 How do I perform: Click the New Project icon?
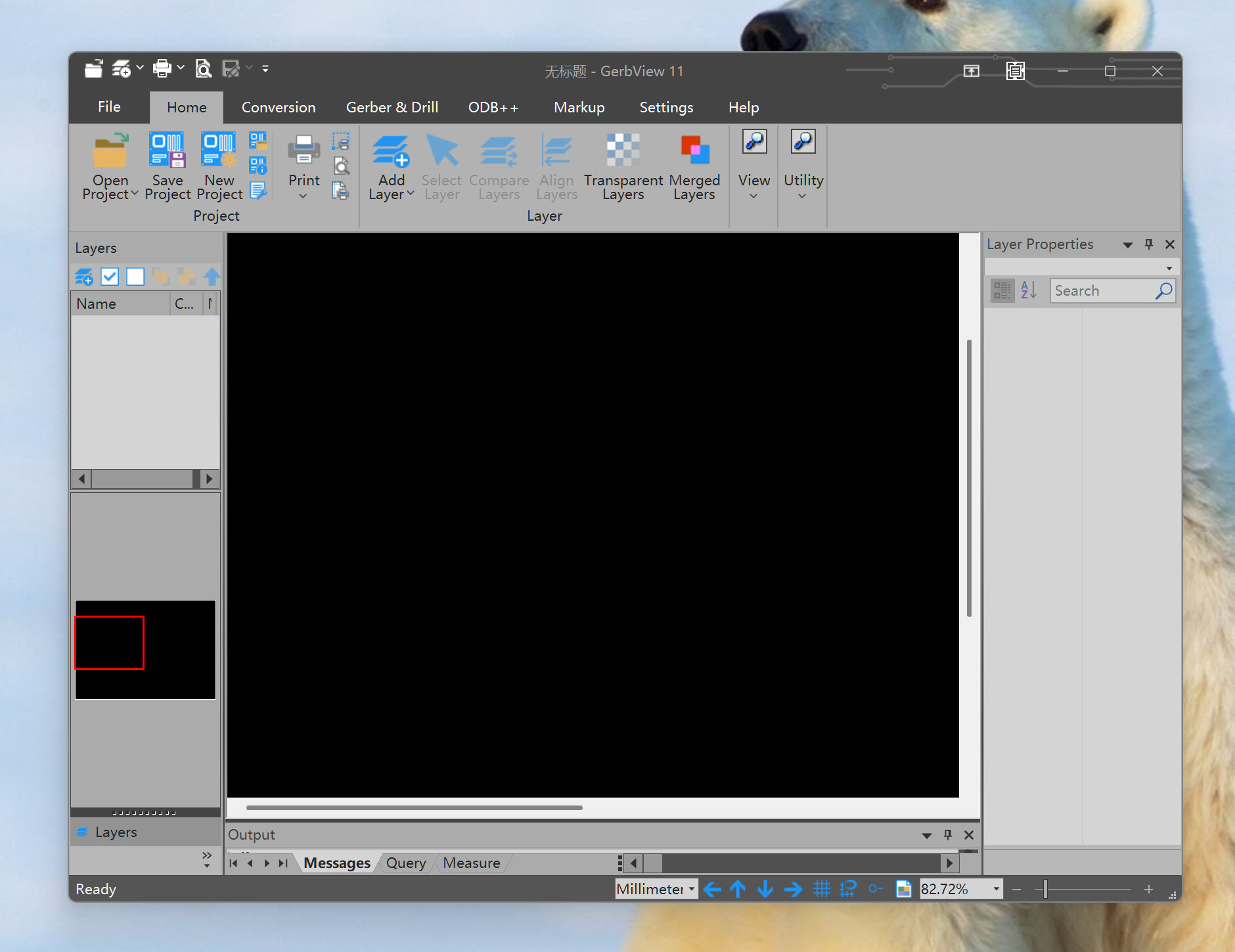pyautogui.click(x=219, y=150)
